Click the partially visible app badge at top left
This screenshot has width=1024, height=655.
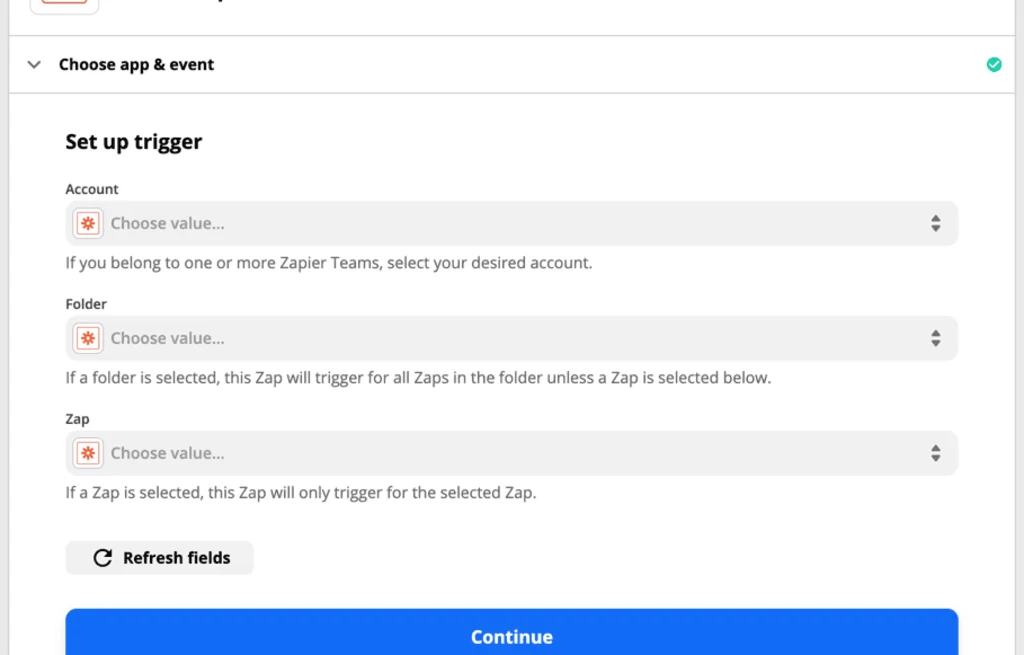click(63, 5)
